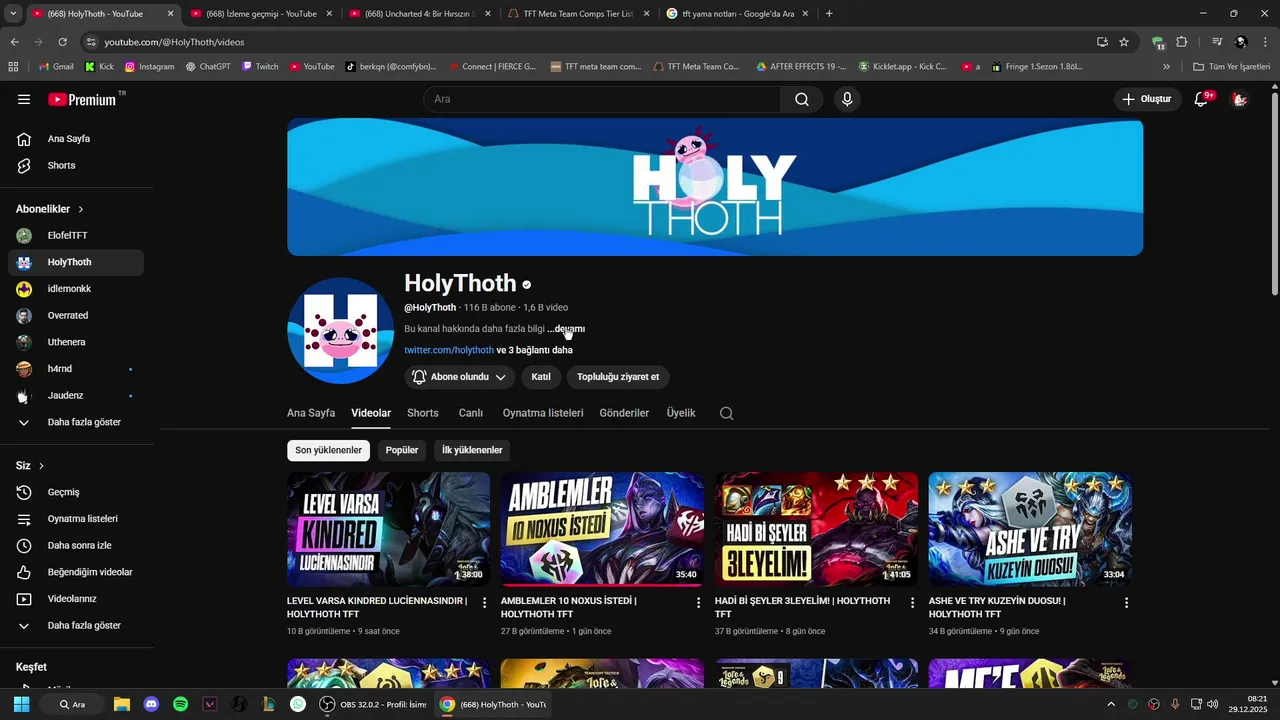The height and width of the screenshot is (720, 1280).
Task: Show hidden system tray icons
Action: 1110,704
